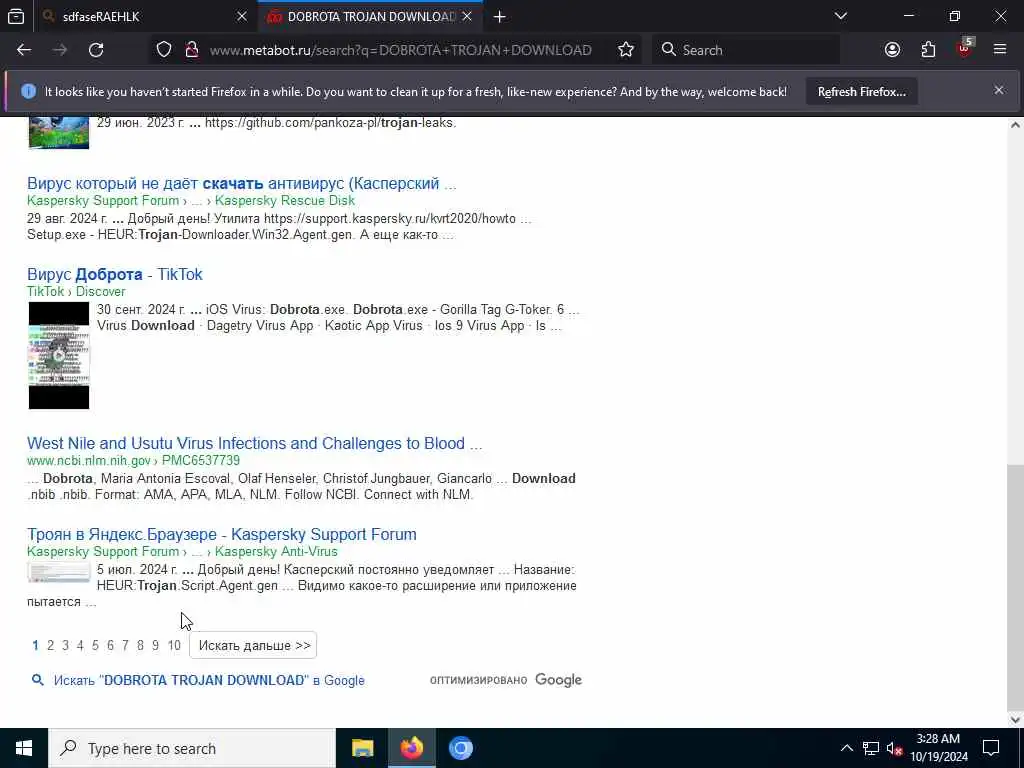Close the DOBROTA TROJAN DOWNLOAD tab
The height and width of the screenshot is (768, 1024).
(x=467, y=16)
